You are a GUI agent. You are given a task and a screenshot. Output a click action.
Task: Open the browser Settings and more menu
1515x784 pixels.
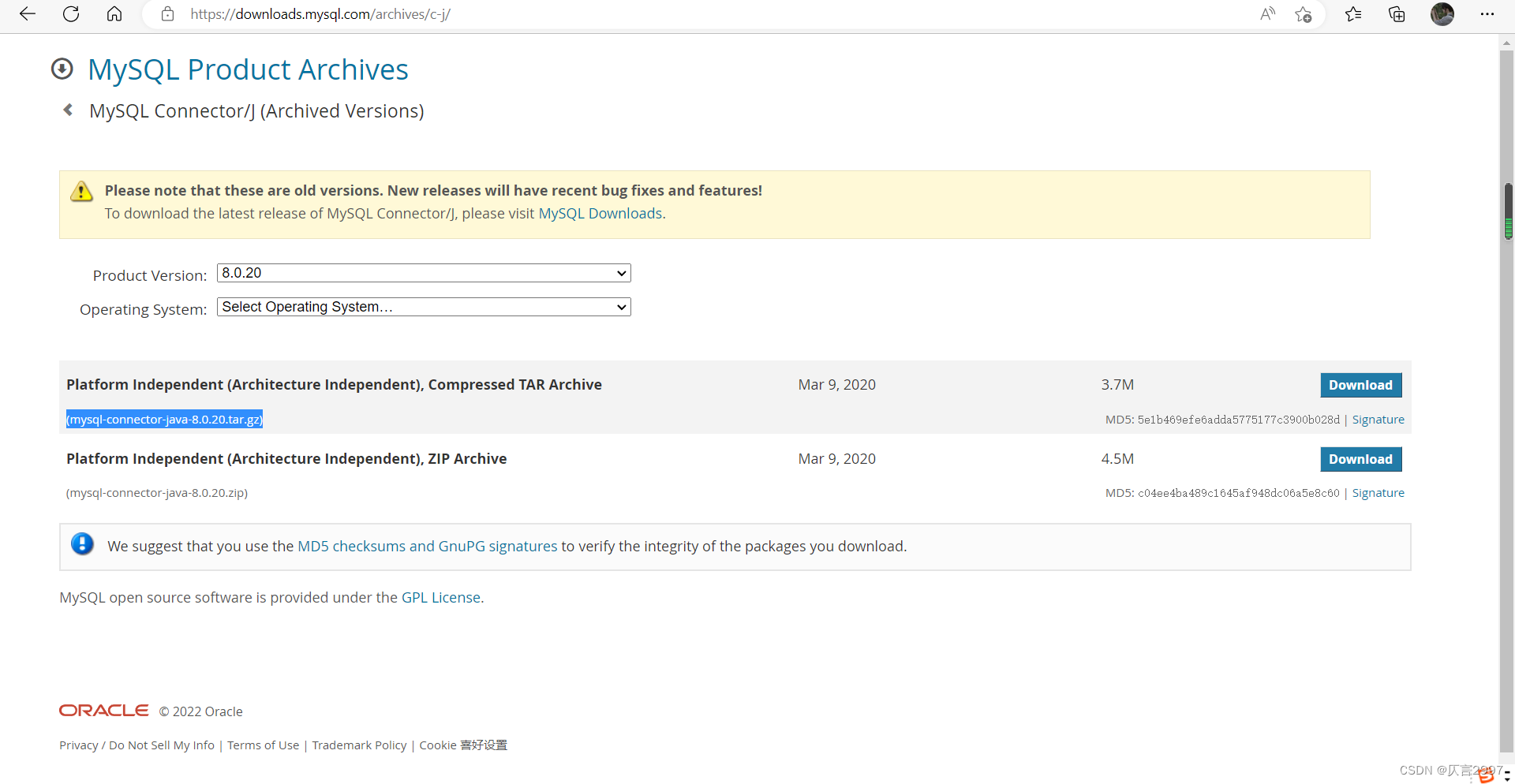tap(1487, 13)
